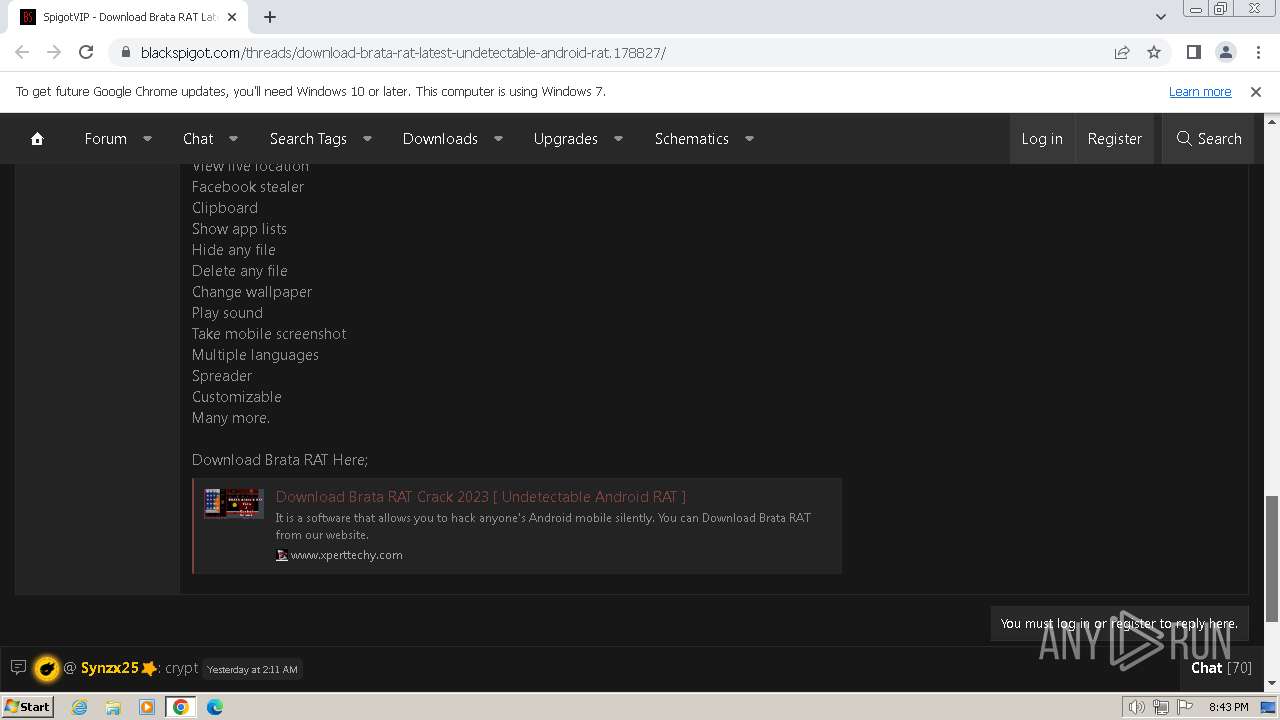Open www.xperttechy.com site link
This screenshot has width=1280, height=720.
[346, 555]
